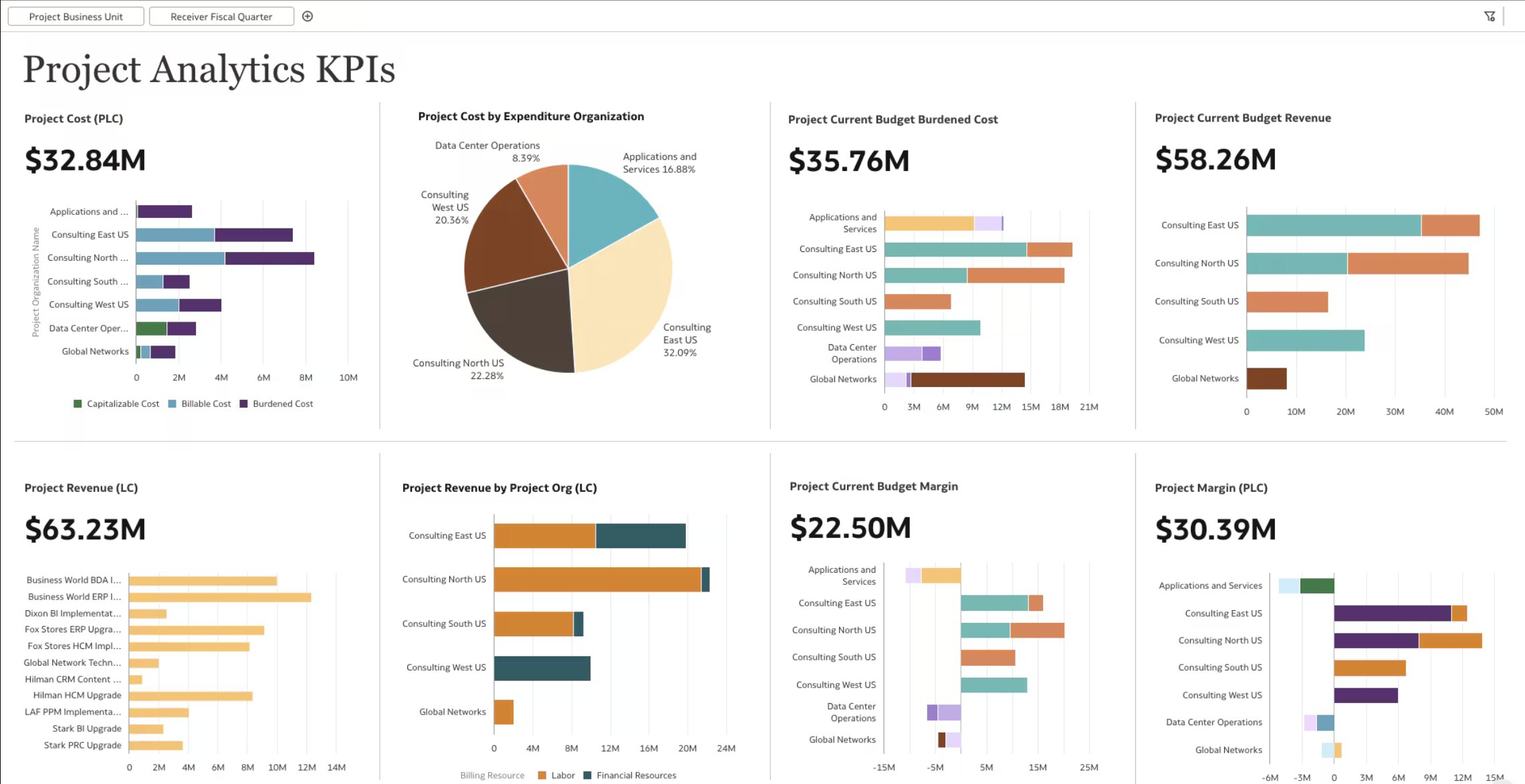1525x784 pixels.
Task: Select Business World ERP revenue bar
Action: [x=219, y=597]
